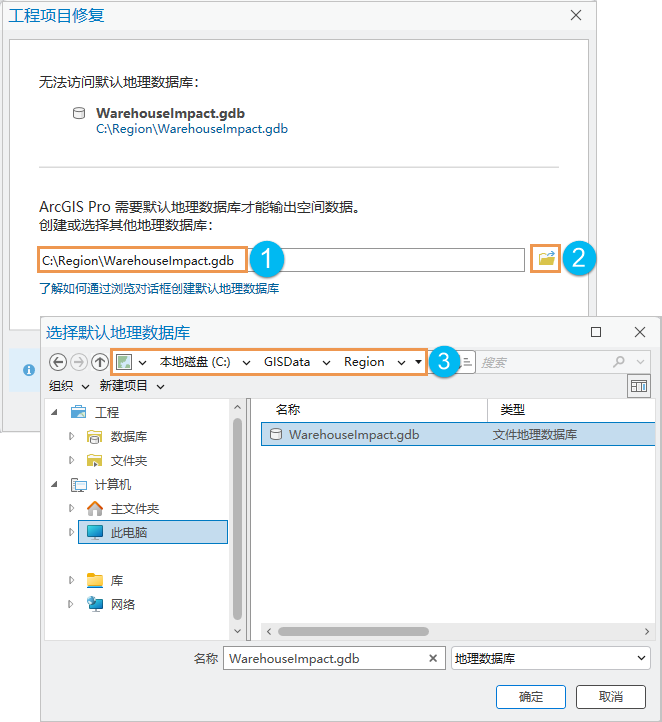Click the 此电脑 monitor icon
The image size is (662, 722).
[x=95, y=532]
